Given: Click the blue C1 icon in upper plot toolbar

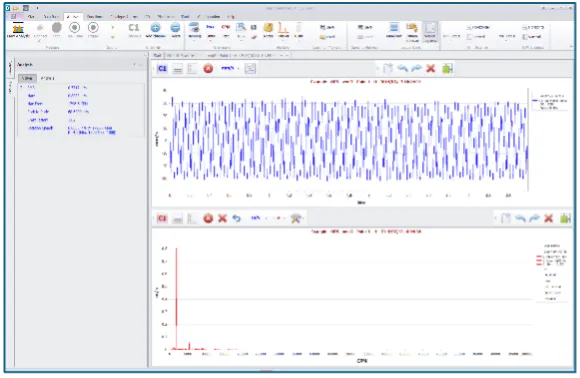Looking at the screenshot, I should point(162,68).
